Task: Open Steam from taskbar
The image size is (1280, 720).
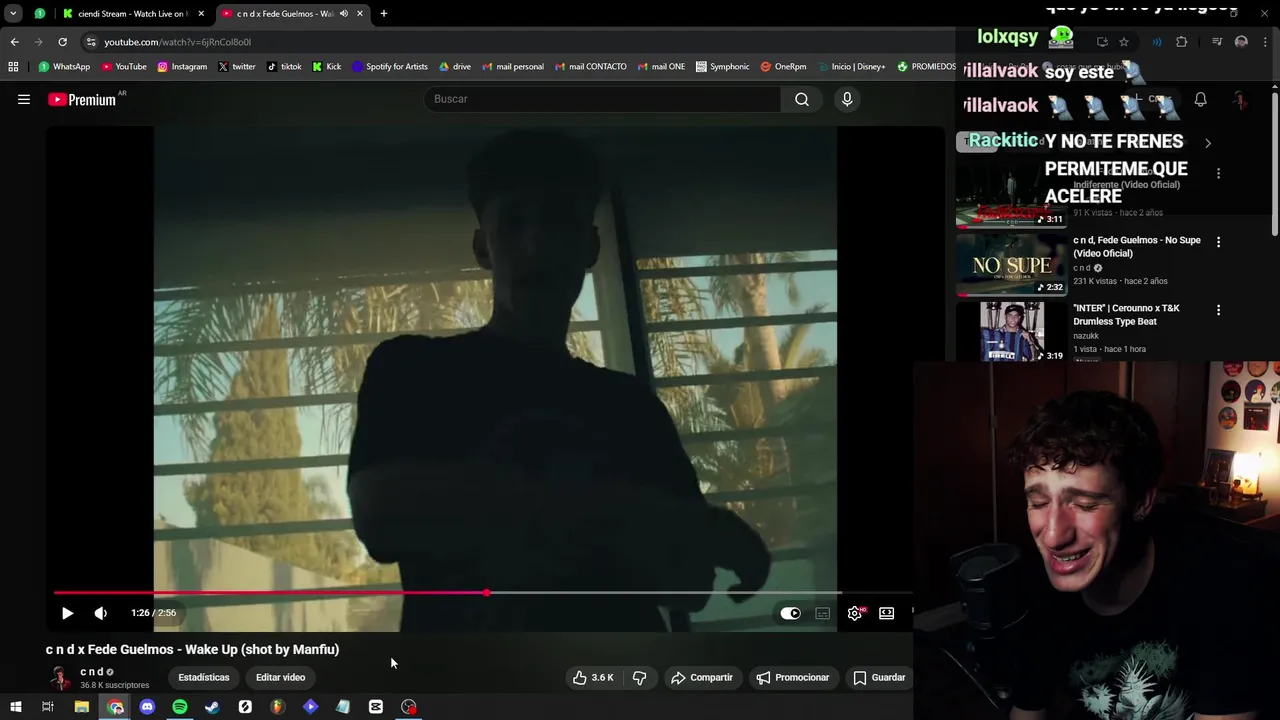Action: pyautogui.click(x=212, y=707)
